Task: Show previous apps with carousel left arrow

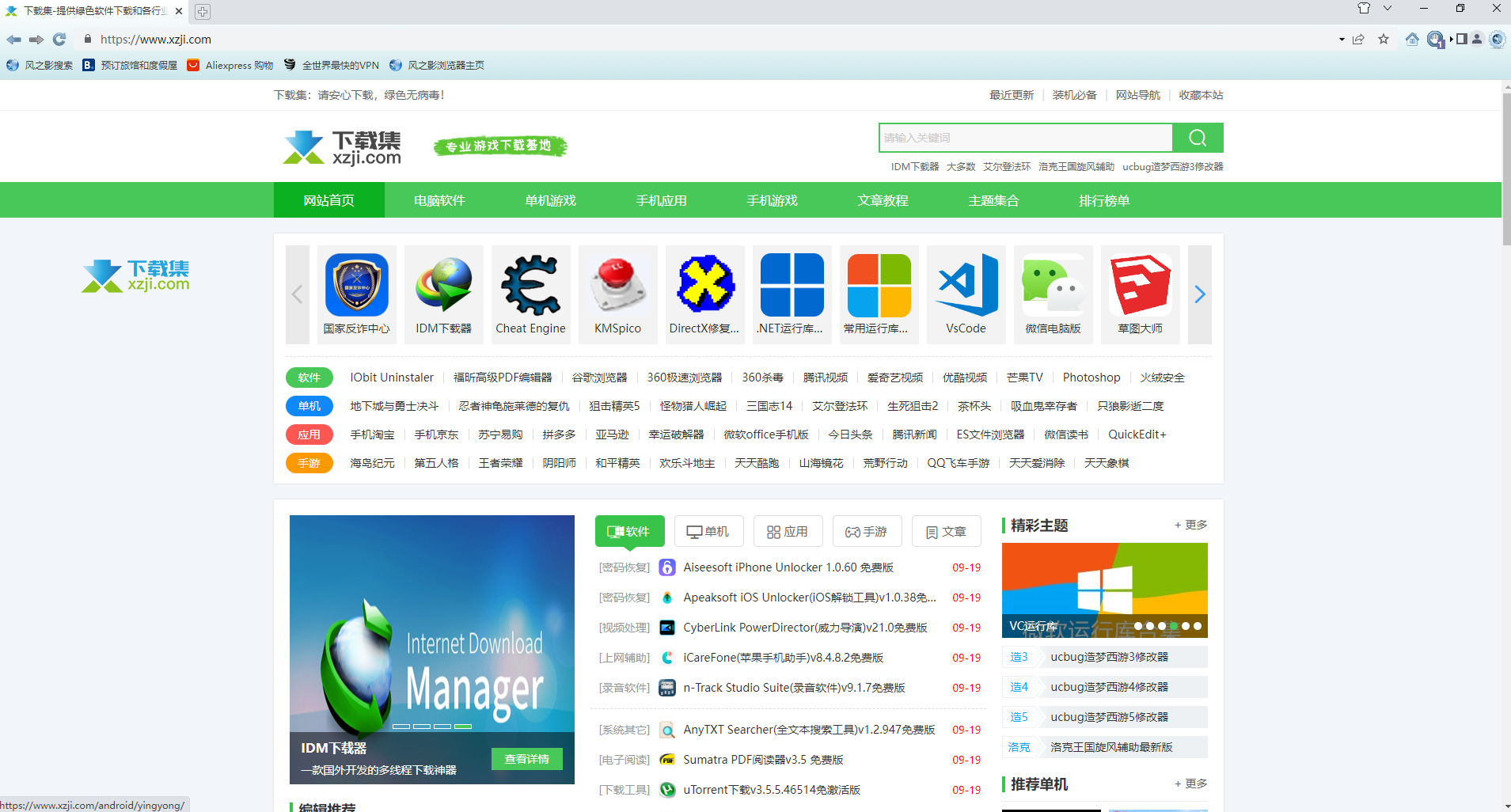Action: pyautogui.click(x=298, y=294)
